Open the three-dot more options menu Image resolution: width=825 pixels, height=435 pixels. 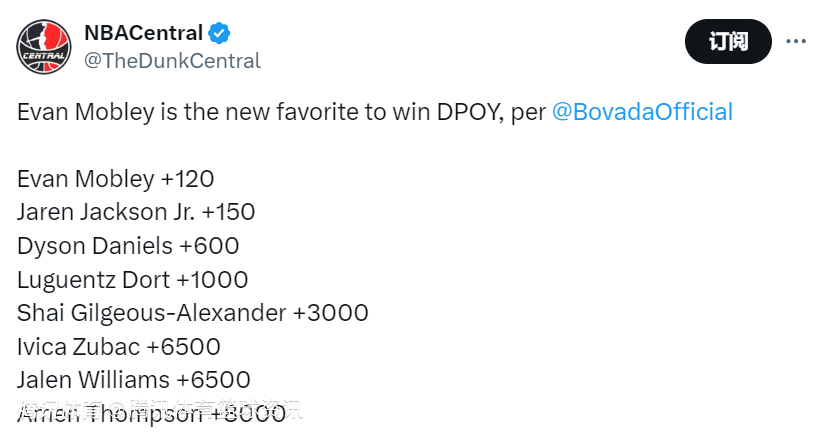[x=796, y=41]
